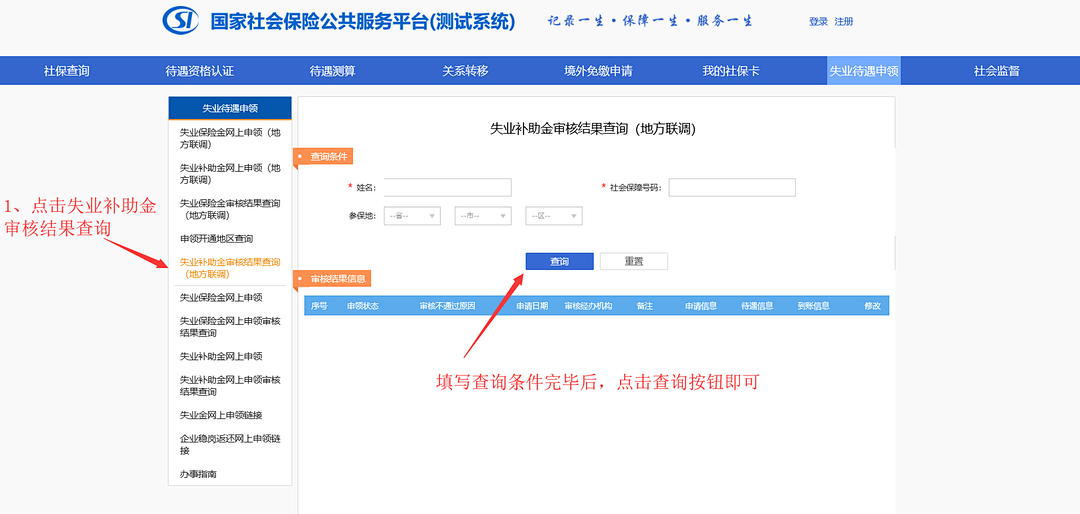
Task: Open the 待遇资格认证 navigation tab
Action: (x=200, y=71)
